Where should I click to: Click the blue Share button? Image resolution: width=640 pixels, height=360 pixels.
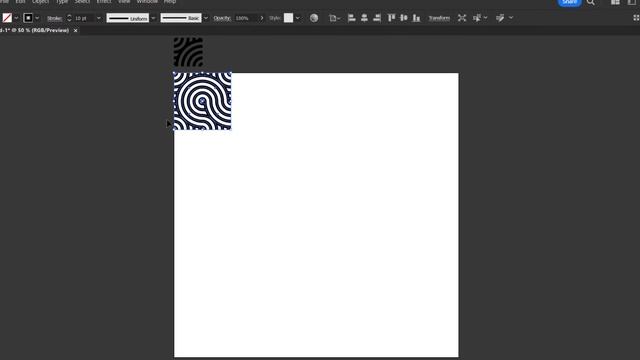[569, 2]
